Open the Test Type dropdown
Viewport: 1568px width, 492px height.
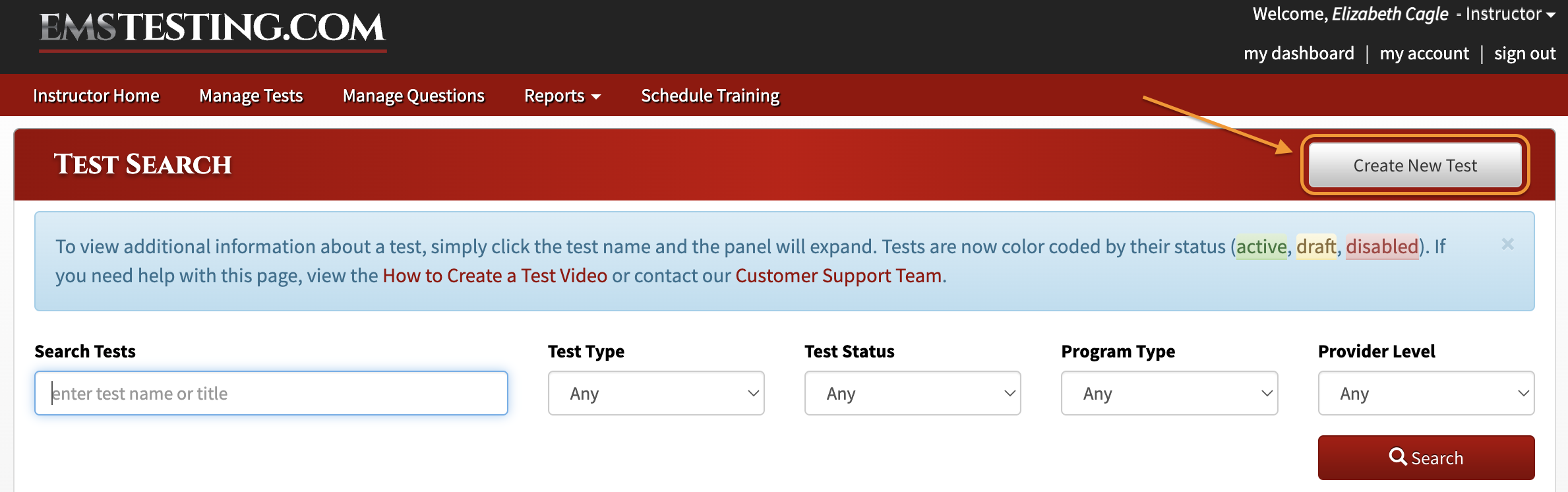655,393
